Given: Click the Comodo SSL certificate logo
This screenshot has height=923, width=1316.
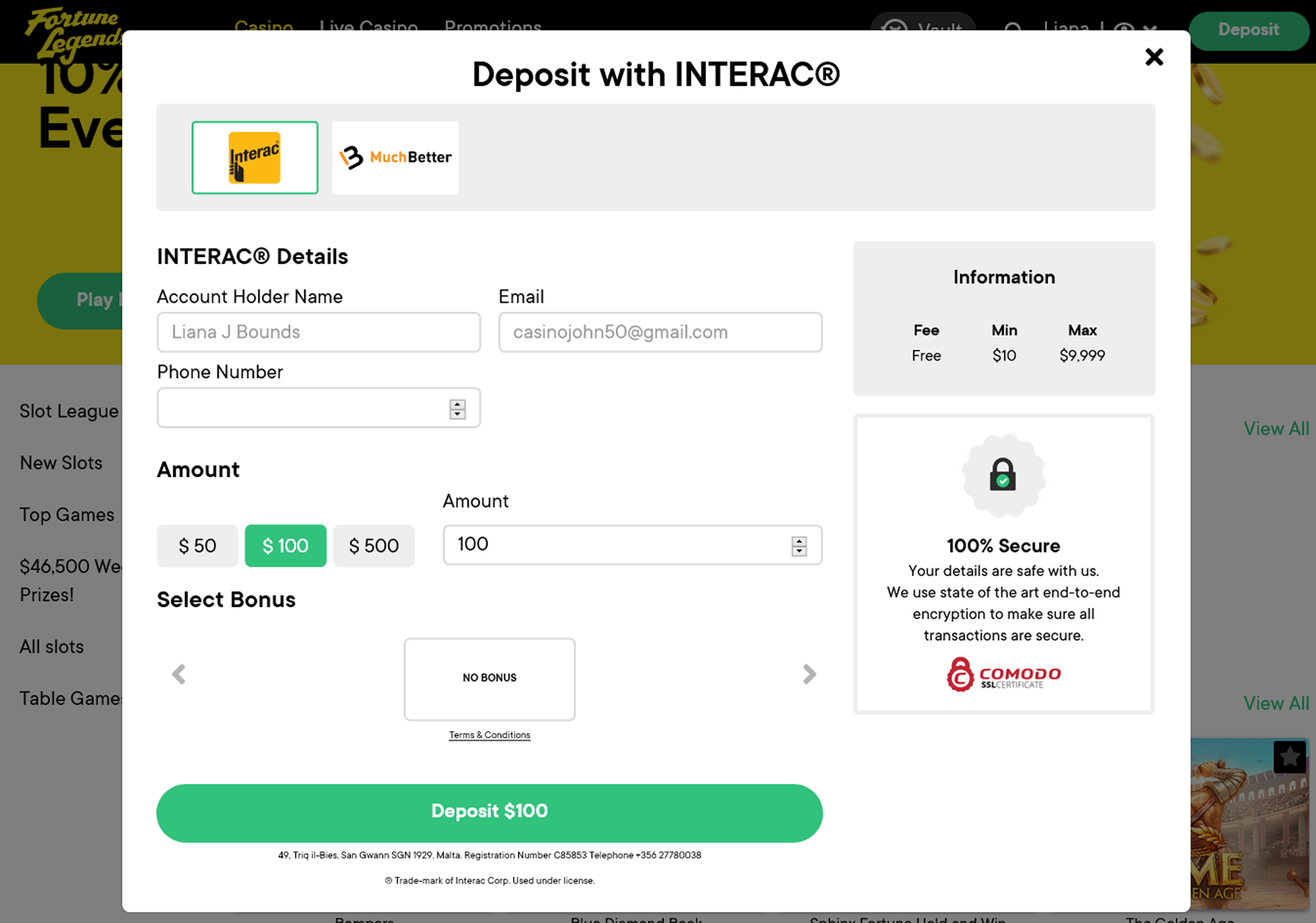Looking at the screenshot, I should [1004, 674].
